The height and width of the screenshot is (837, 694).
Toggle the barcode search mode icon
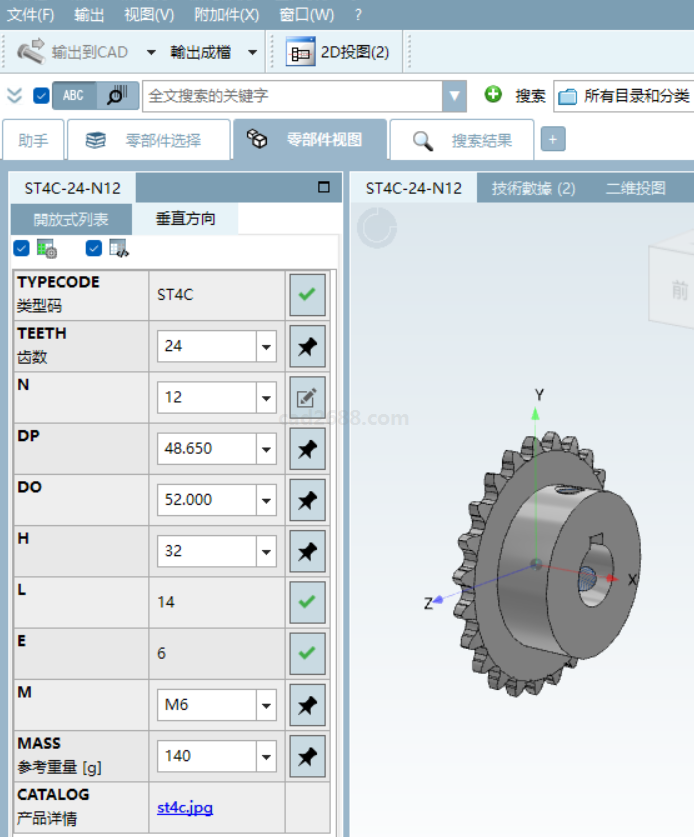coord(118,95)
